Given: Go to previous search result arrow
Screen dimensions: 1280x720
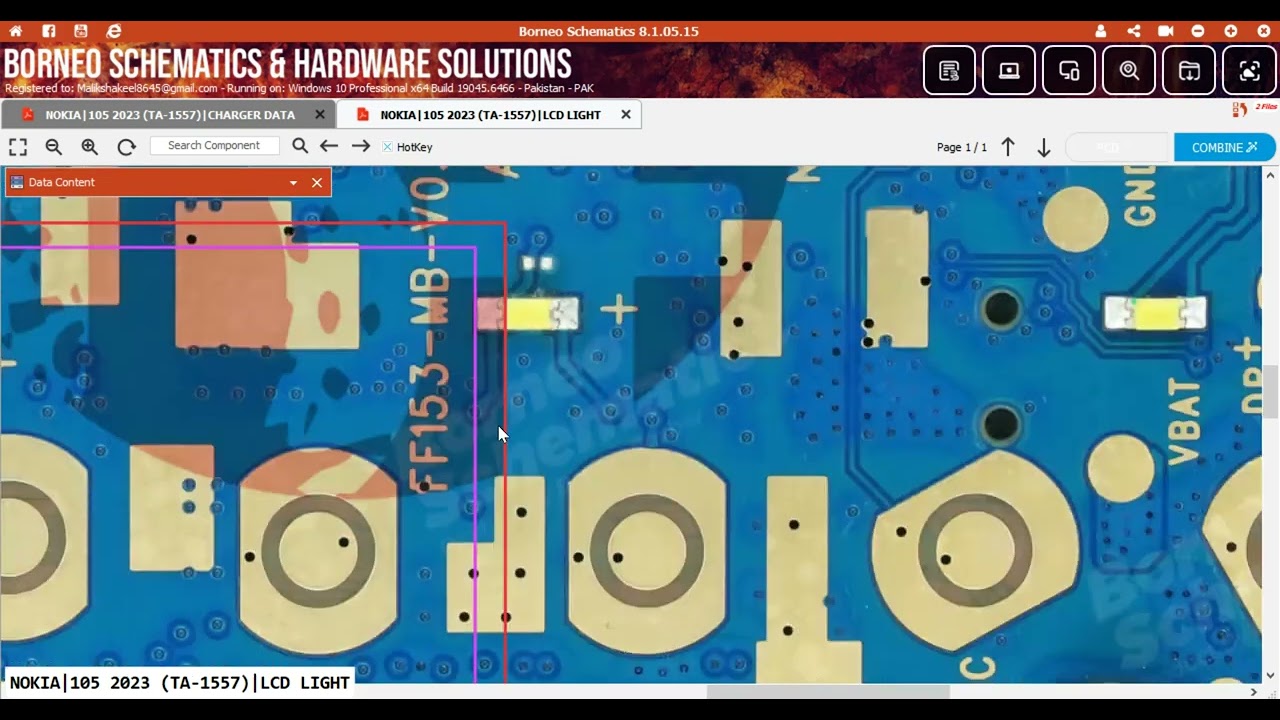Looking at the screenshot, I should click(x=329, y=146).
